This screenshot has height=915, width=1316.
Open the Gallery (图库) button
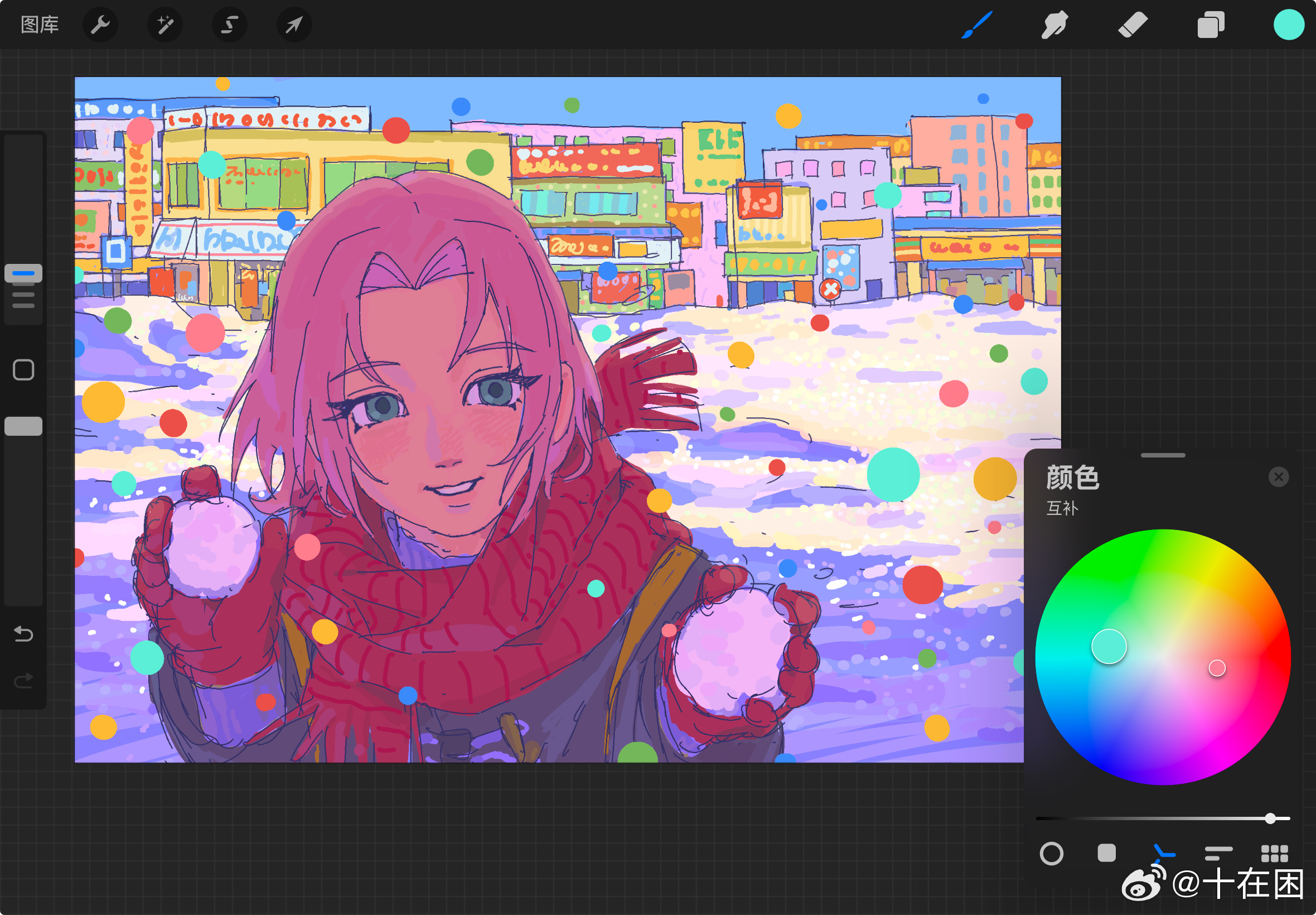(40, 25)
